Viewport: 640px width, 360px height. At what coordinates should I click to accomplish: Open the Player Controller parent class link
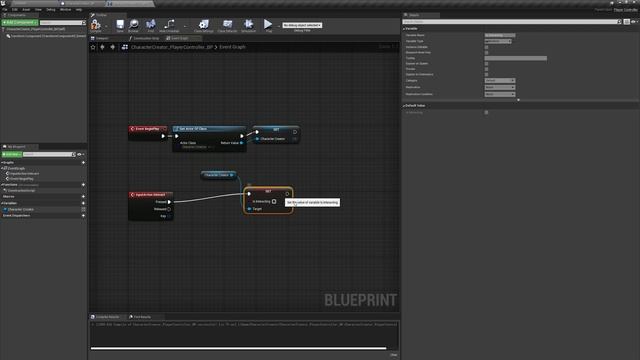[x=625, y=10]
